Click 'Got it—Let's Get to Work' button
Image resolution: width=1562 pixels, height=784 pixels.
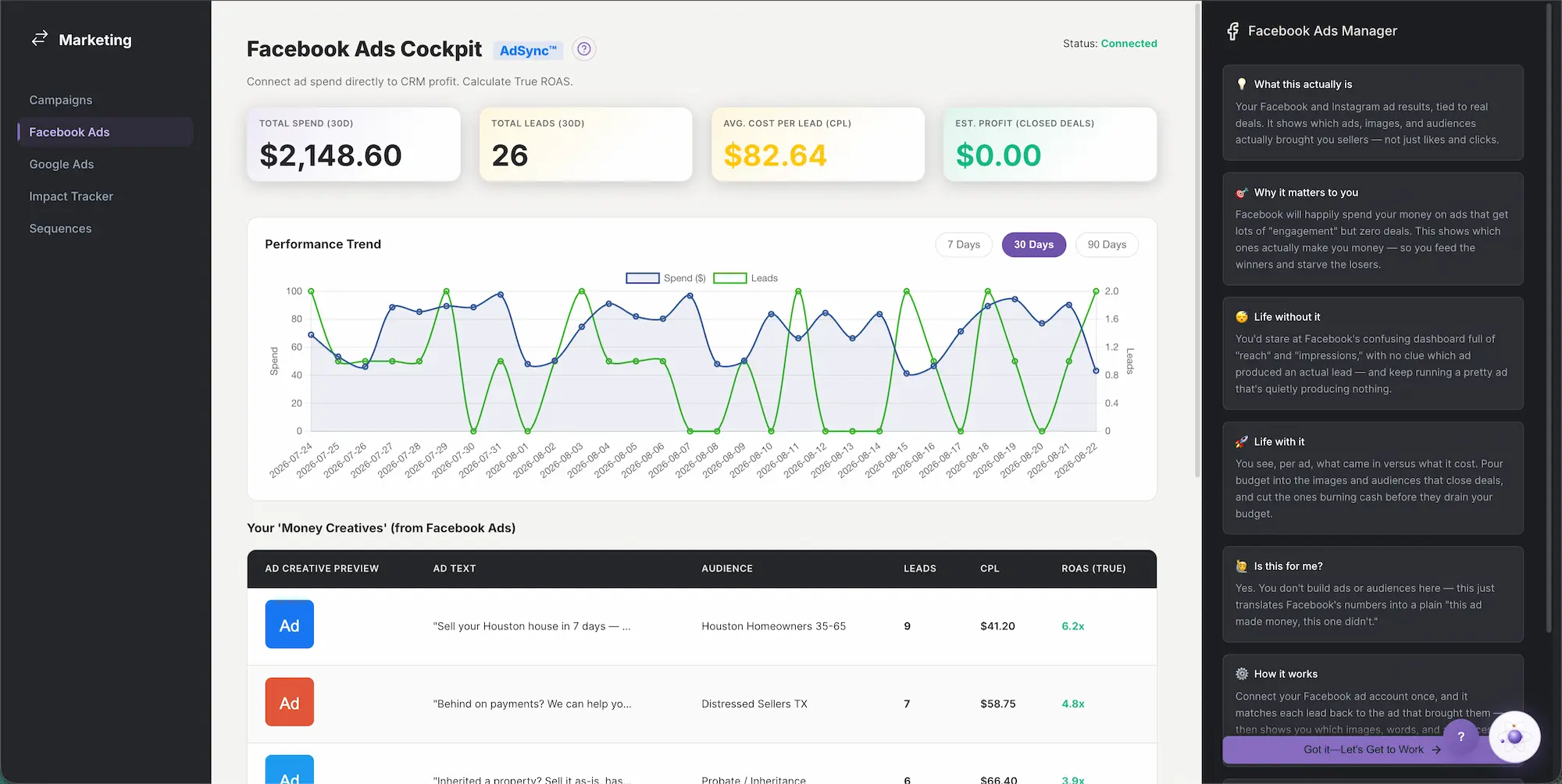click(x=1371, y=749)
